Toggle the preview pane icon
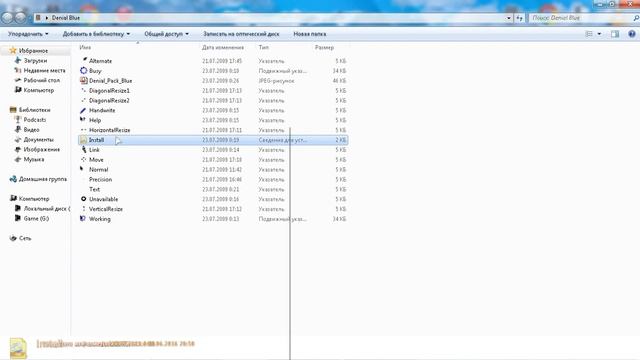The height and width of the screenshot is (360, 640). (x=615, y=34)
